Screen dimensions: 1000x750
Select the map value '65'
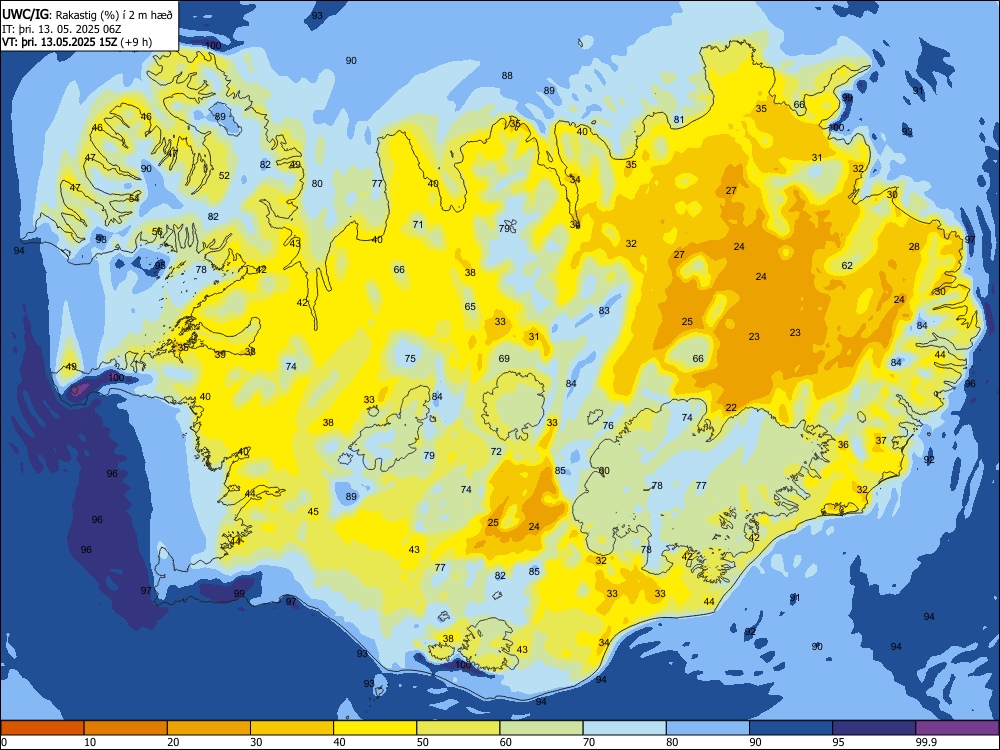(470, 306)
